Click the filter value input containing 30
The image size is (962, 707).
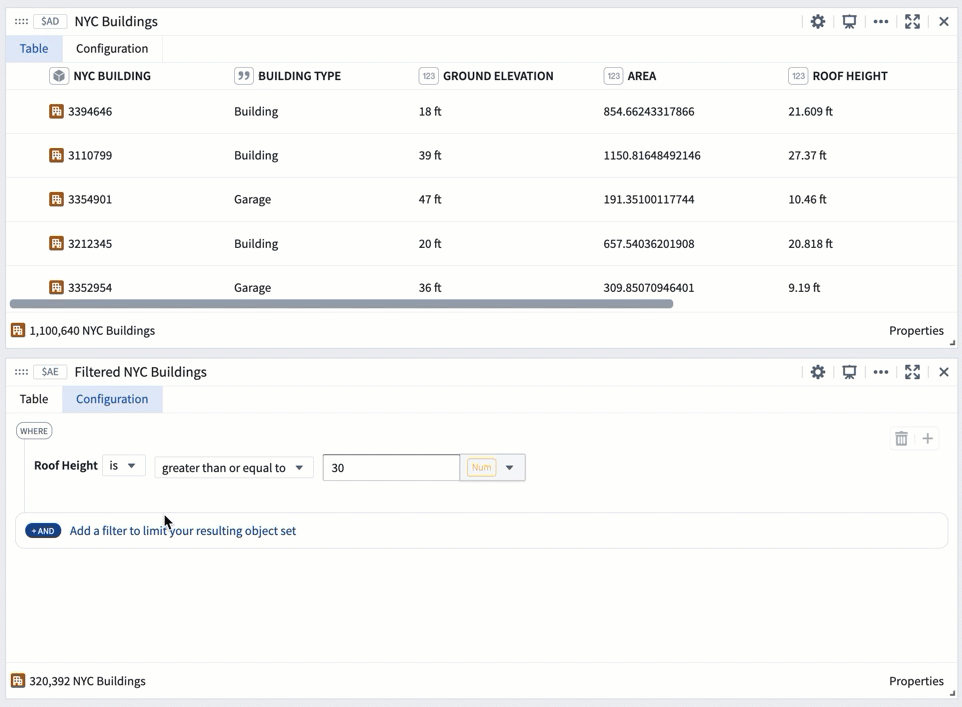coord(391,468)
